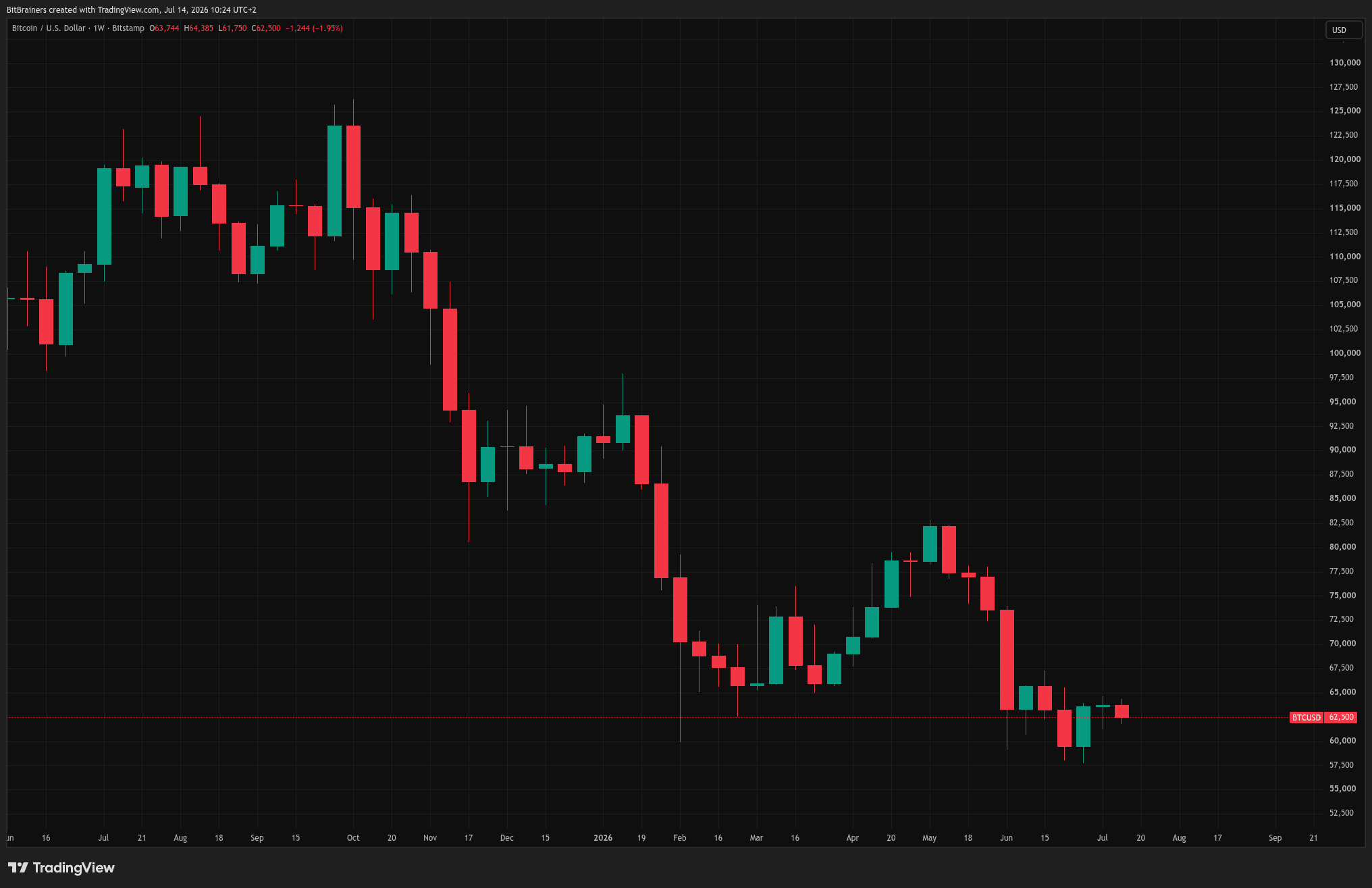Click the 52,500 price axis label

point(1341,813)
